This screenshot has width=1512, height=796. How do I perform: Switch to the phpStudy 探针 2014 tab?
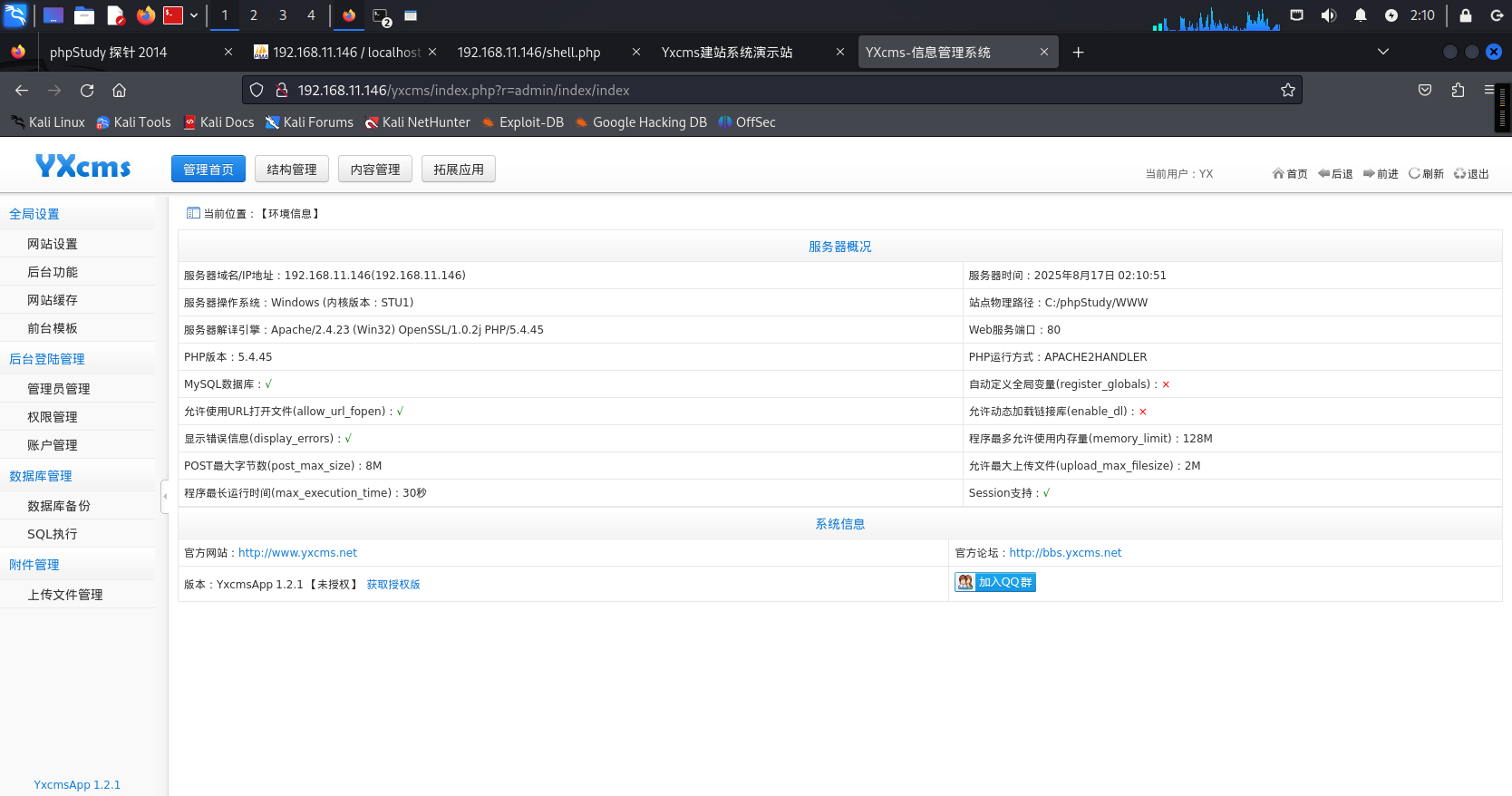(x=109, y=53)
